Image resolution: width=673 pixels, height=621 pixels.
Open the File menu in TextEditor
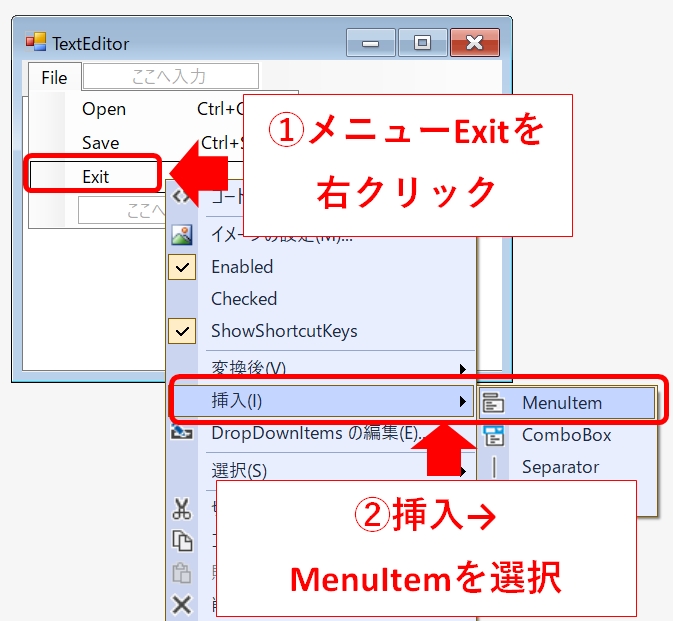(x=55, y=78)
